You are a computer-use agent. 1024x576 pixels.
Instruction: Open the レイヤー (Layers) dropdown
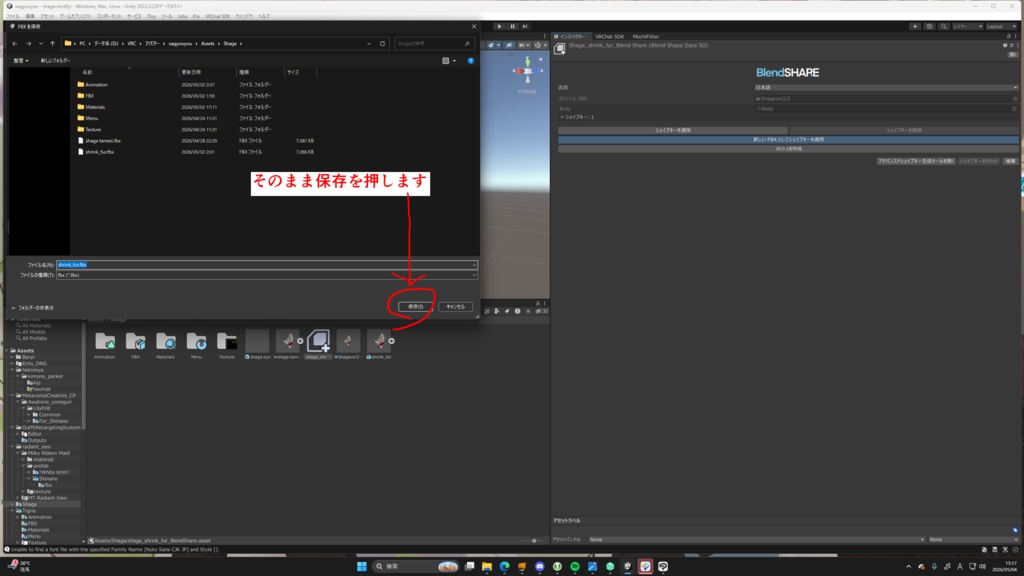click(x=967, y=26)
